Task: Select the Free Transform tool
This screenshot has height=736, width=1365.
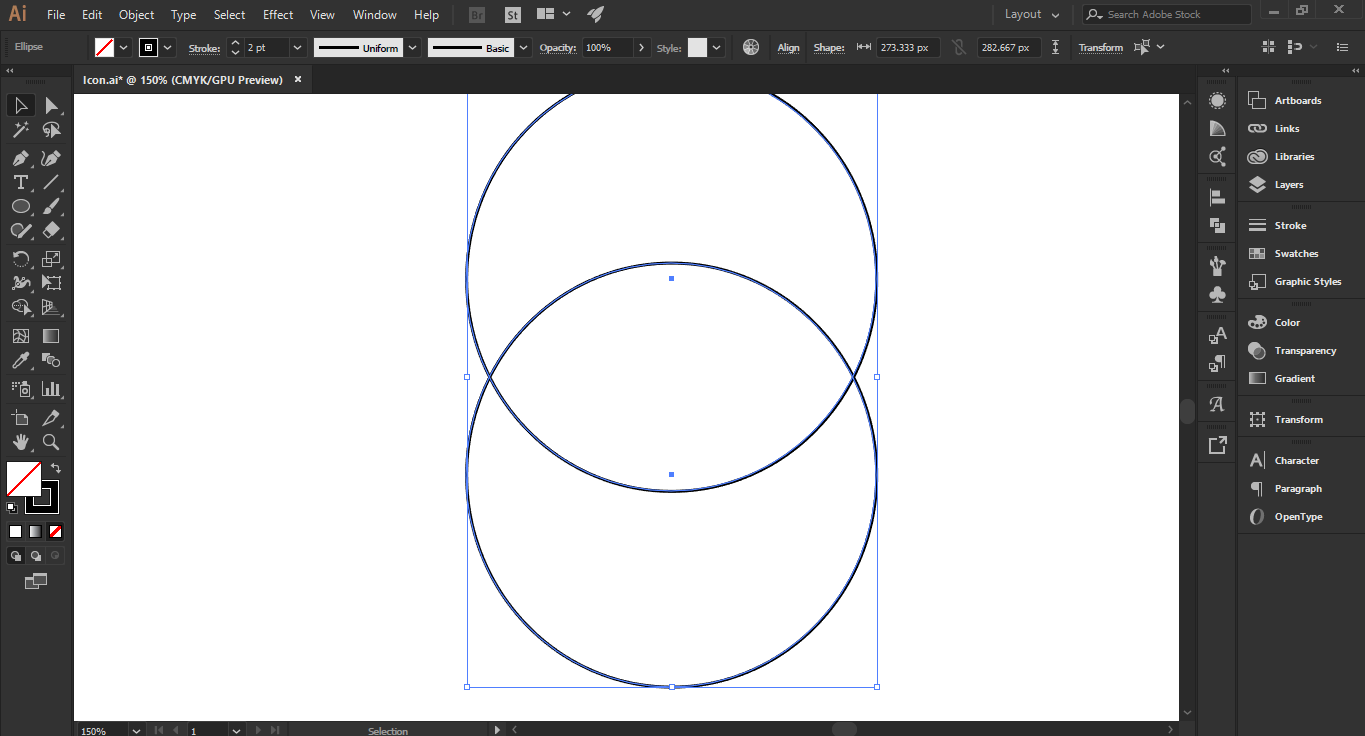Action: pyautogui.click(x=51, y=283)
